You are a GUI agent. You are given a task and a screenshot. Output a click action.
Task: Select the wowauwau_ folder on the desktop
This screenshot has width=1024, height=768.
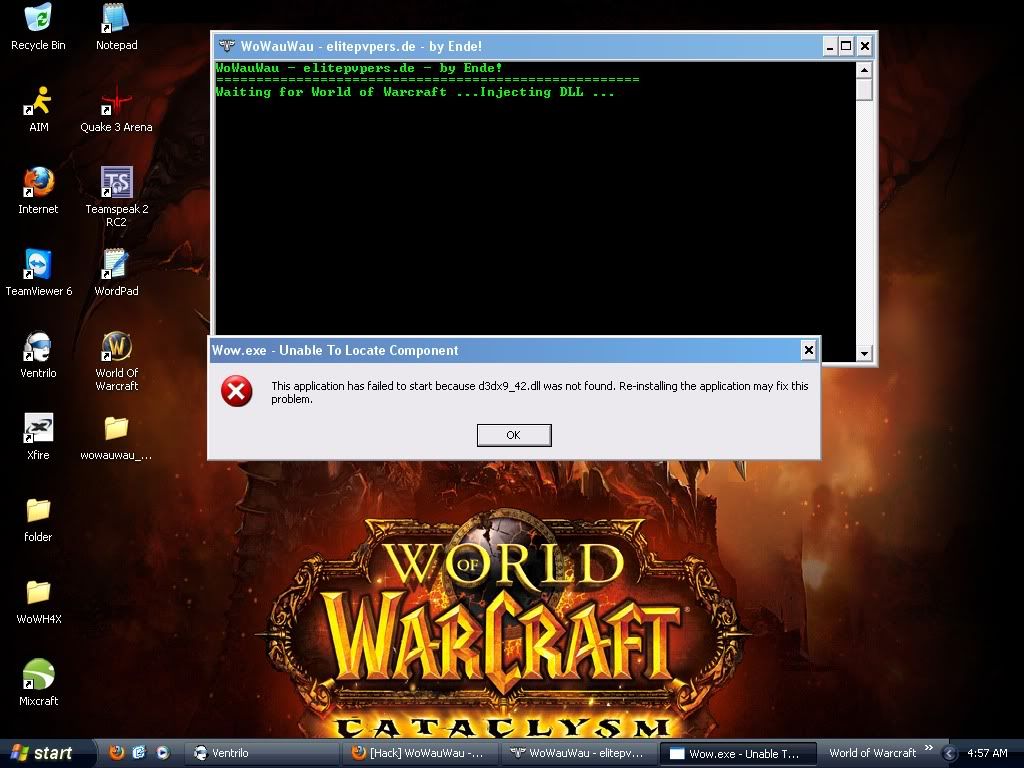(x=116, y=436)
